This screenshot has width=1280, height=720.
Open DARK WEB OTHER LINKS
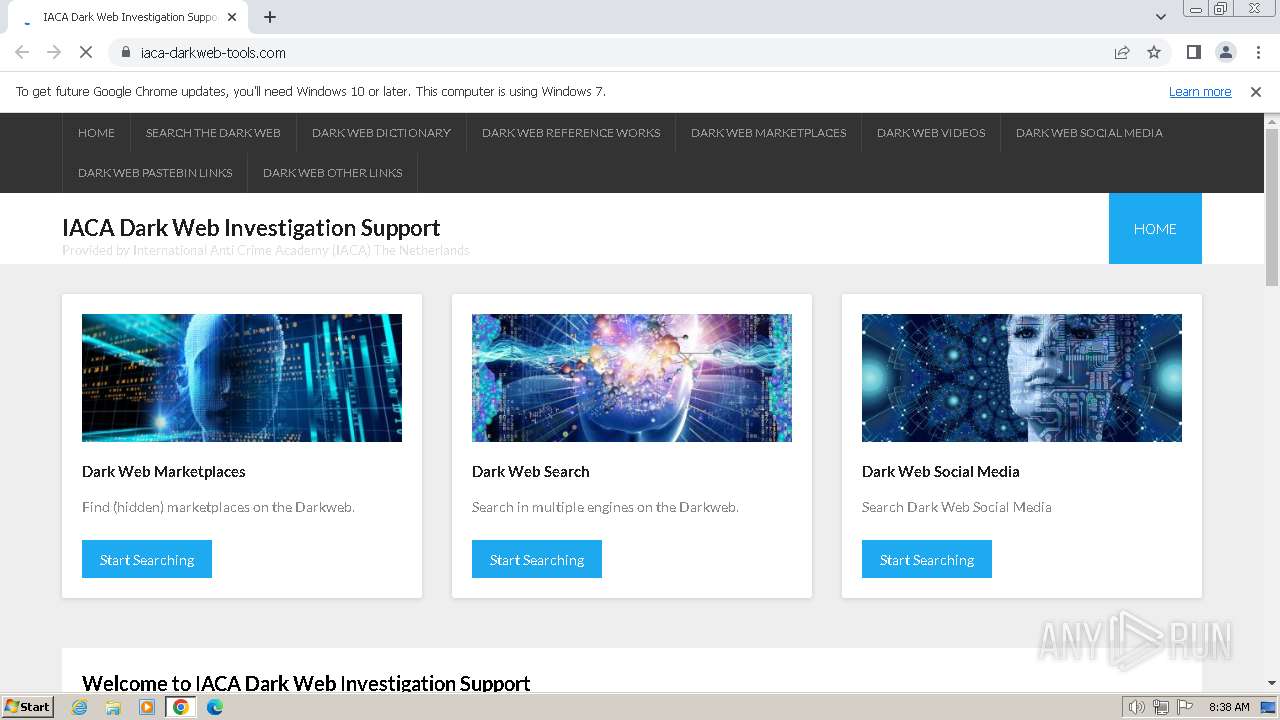click(332, 173)
